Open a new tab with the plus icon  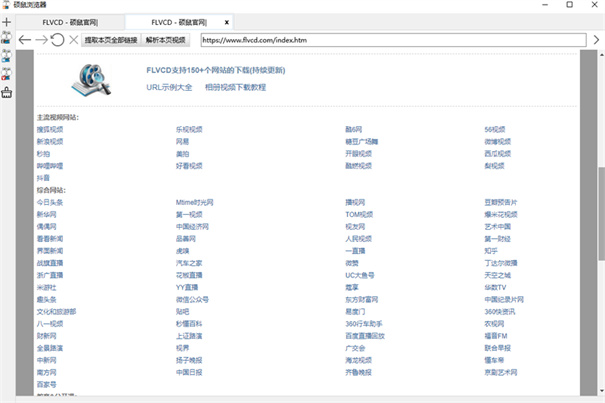[x=7, y=22]
